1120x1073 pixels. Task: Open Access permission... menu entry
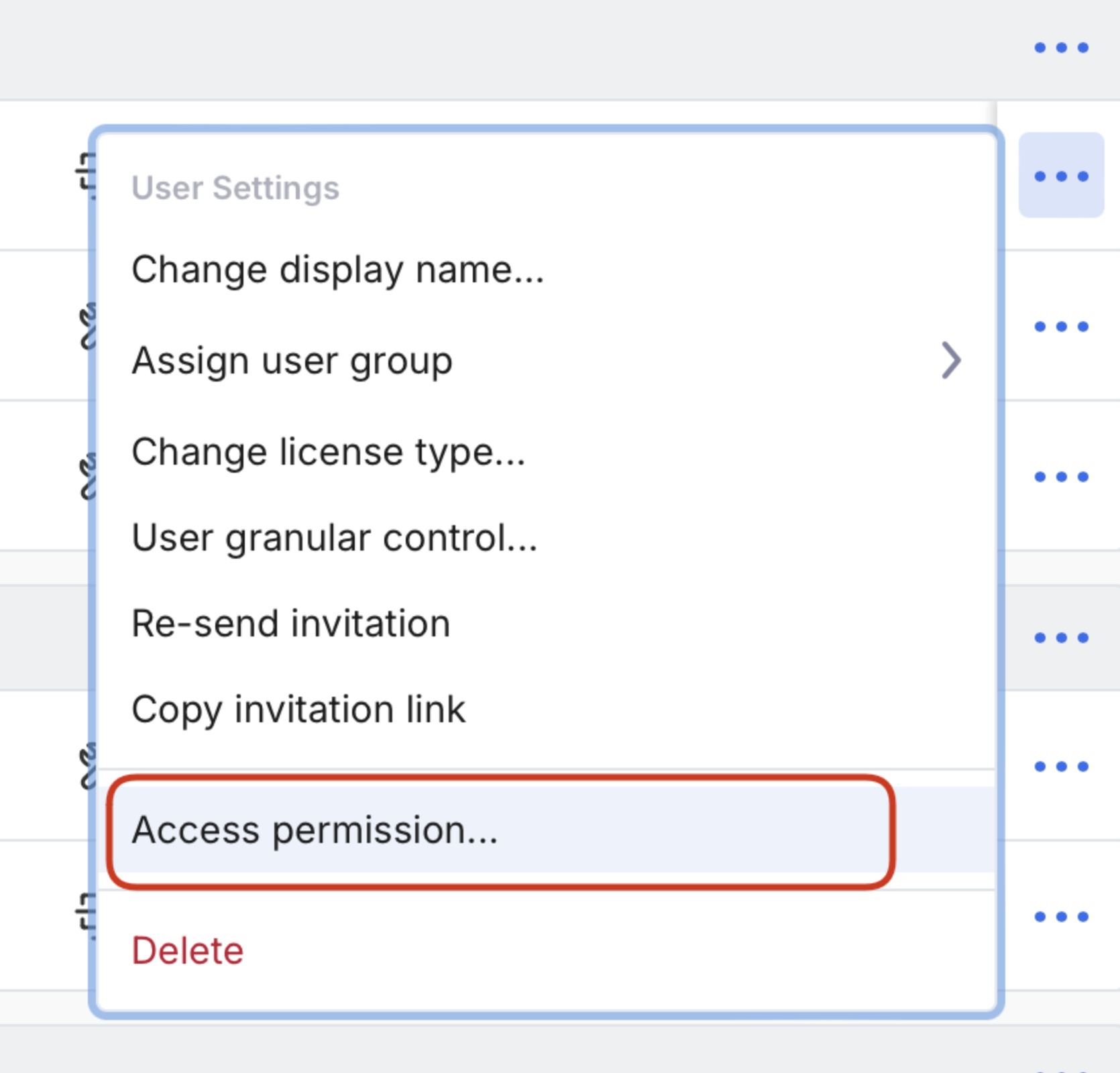pyautogui.click(x=546, y=830)
